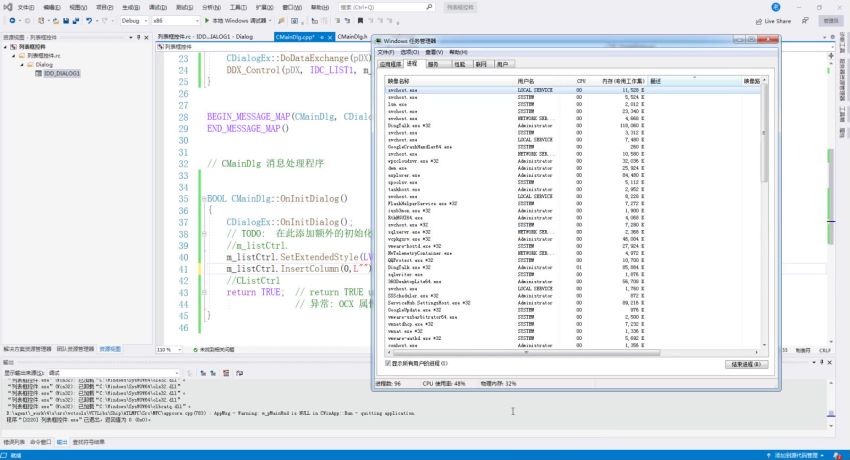Screen dimensions: 850x460
Task: Switch to the Task Manager 性能 tab
Action: [x=460, y=64]
